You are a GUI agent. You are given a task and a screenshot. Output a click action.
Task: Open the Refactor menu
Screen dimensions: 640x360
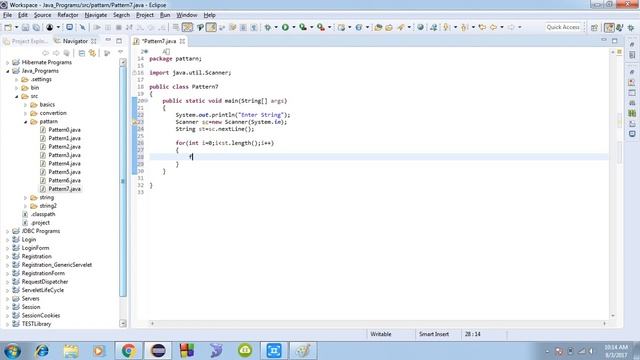coord(68,15)
